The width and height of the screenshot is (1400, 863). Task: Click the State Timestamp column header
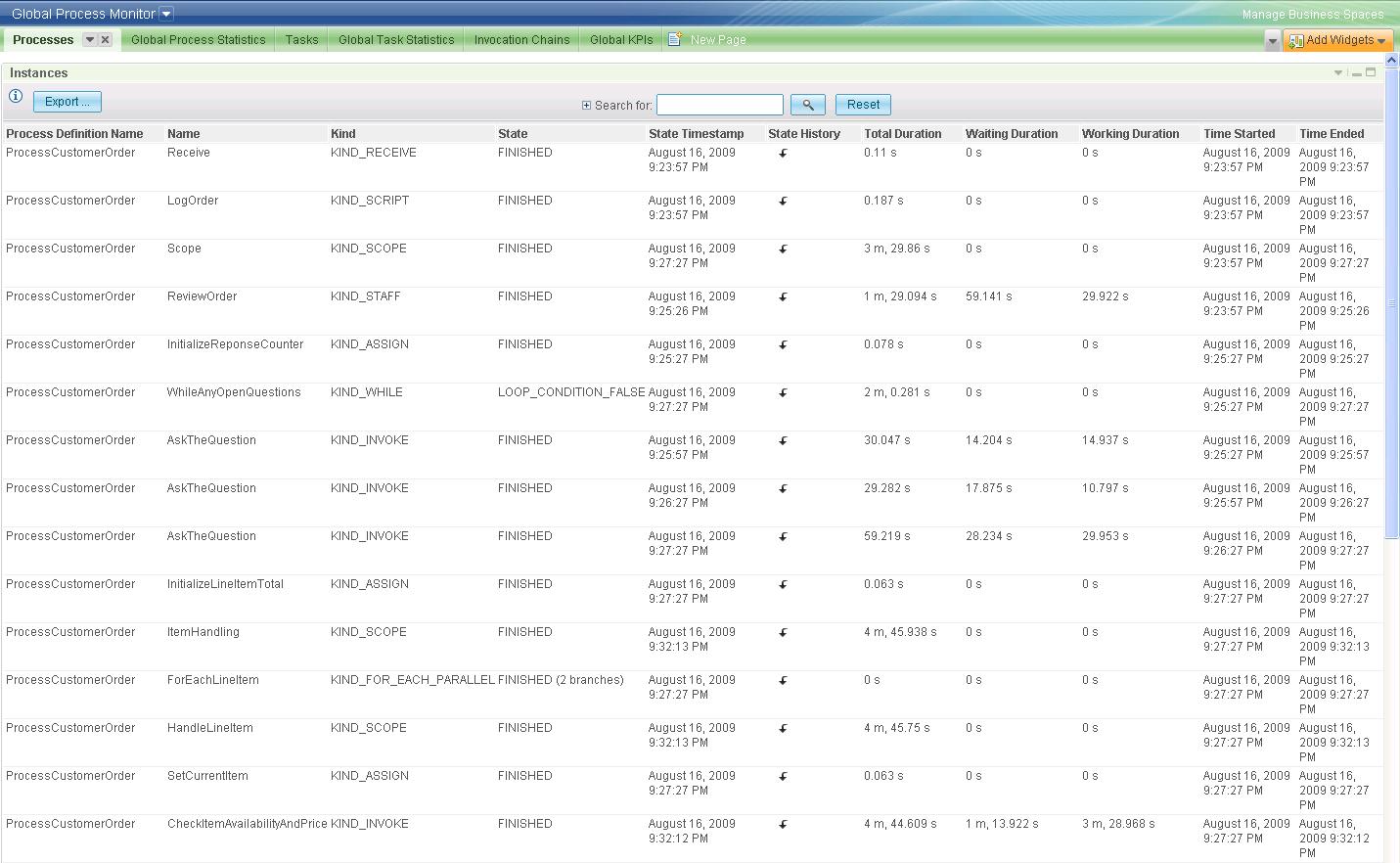(x=696, y=134)
